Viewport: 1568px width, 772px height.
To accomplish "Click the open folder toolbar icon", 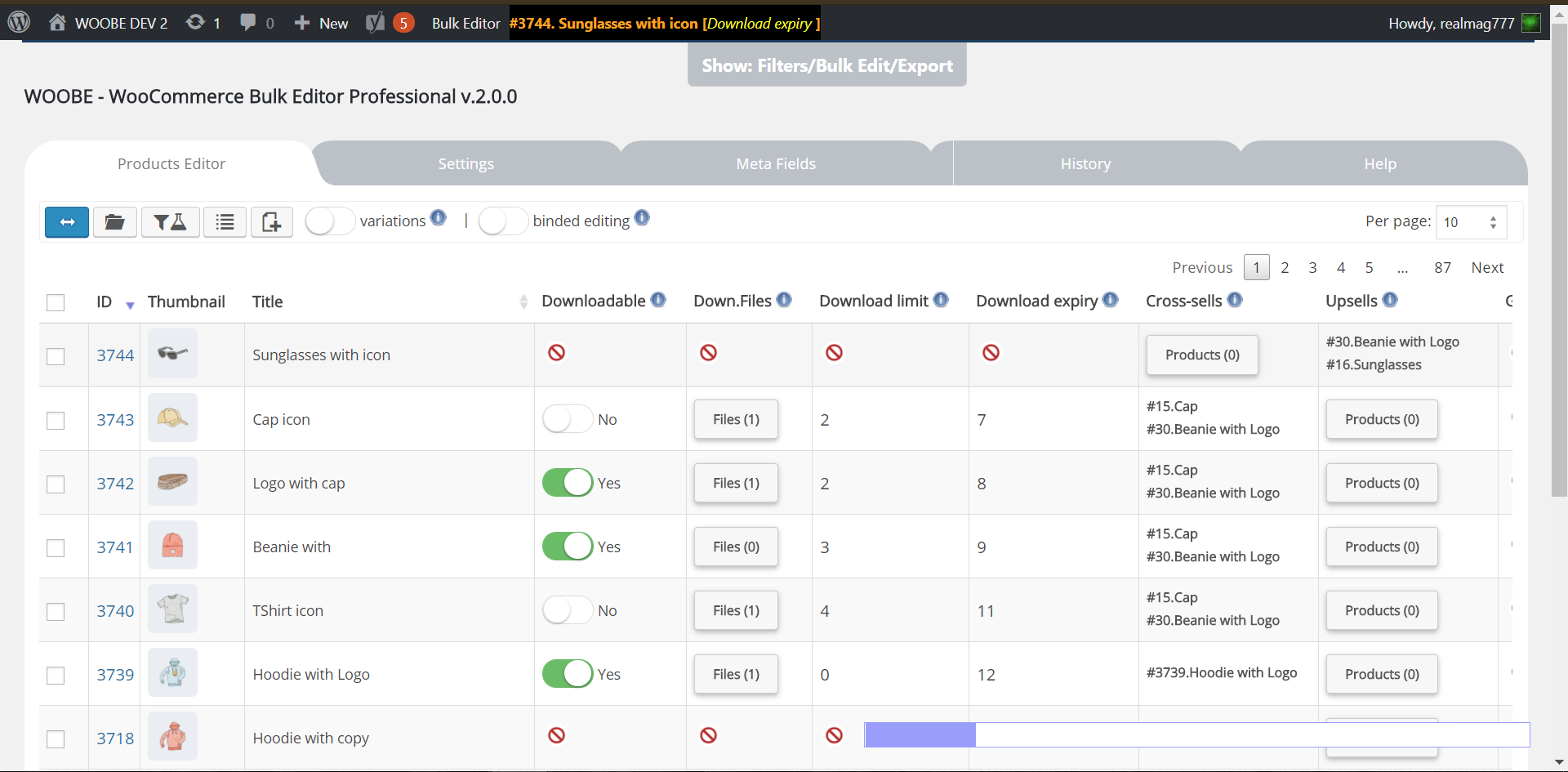I will [x=114, y=222].
